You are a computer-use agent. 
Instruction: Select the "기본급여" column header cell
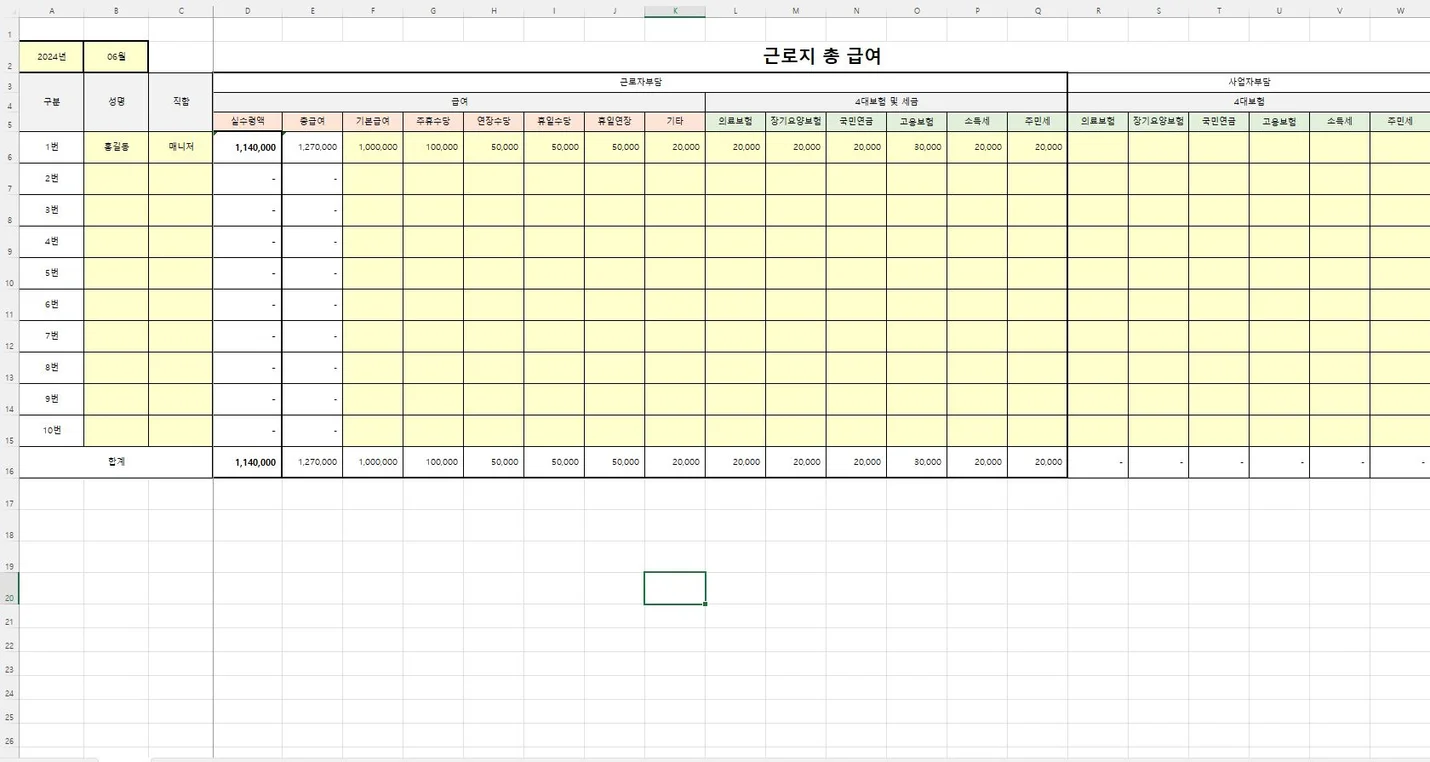(x=373, y=121)
